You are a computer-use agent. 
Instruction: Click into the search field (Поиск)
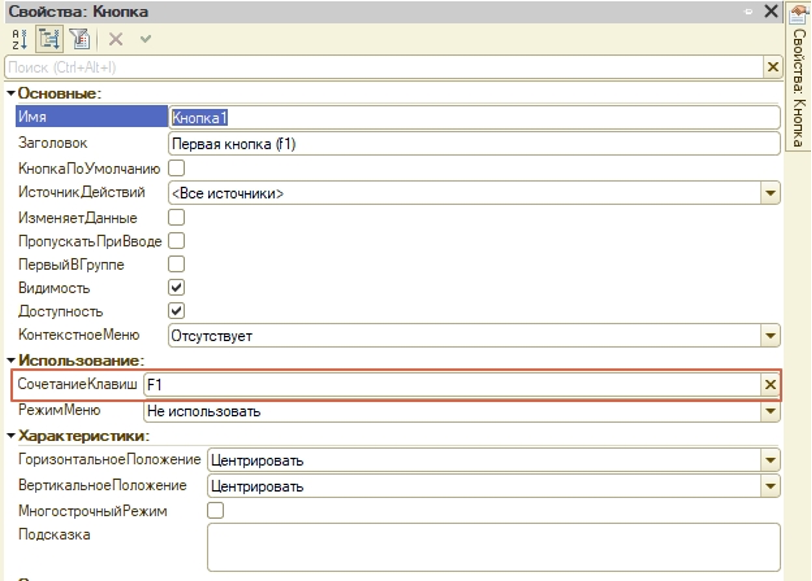tap(384, 67)
